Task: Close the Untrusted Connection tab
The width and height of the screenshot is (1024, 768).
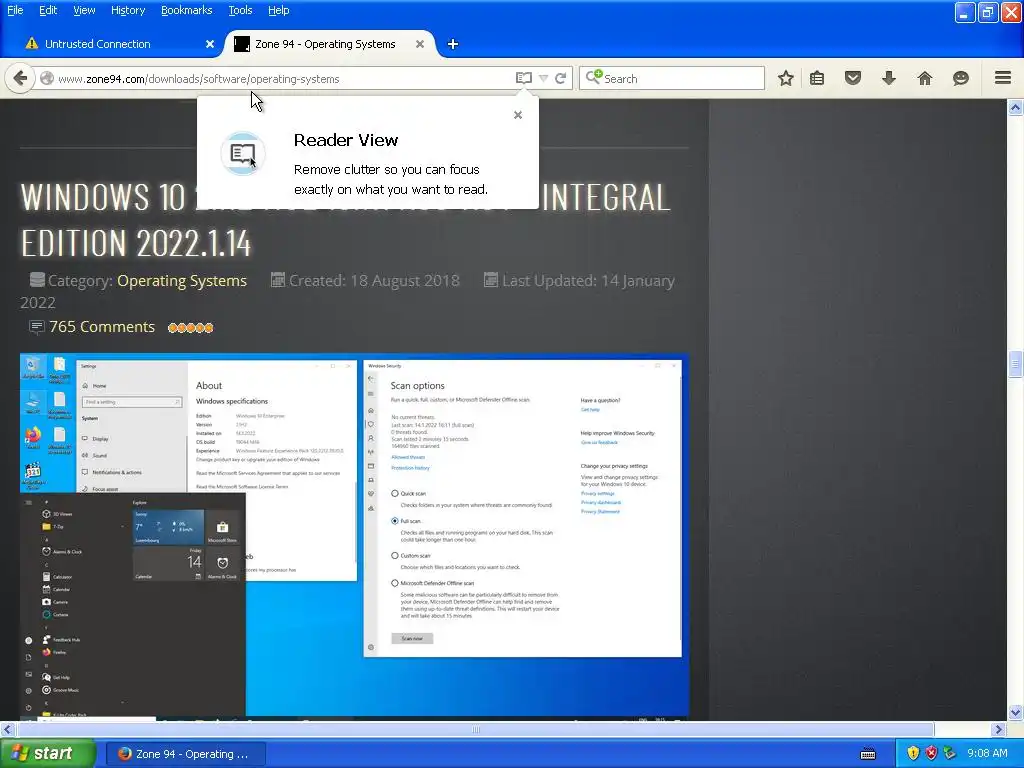Action: point(210,44)
